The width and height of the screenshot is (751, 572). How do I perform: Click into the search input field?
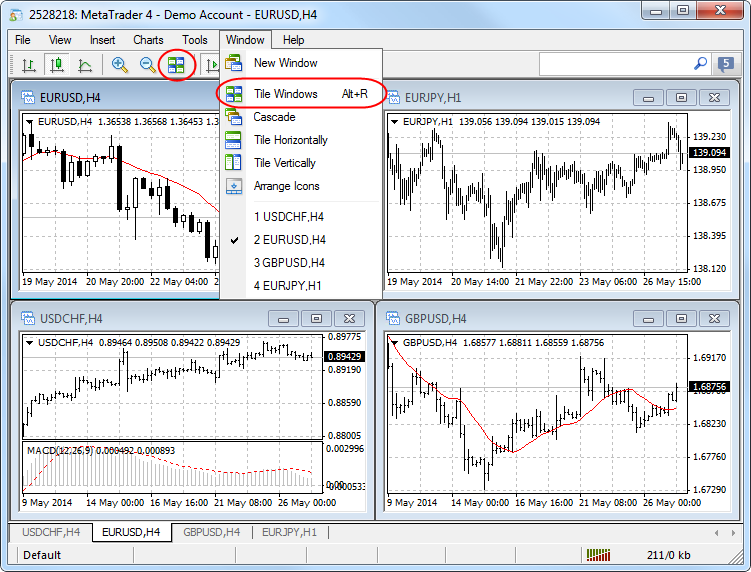coord(614,64)
